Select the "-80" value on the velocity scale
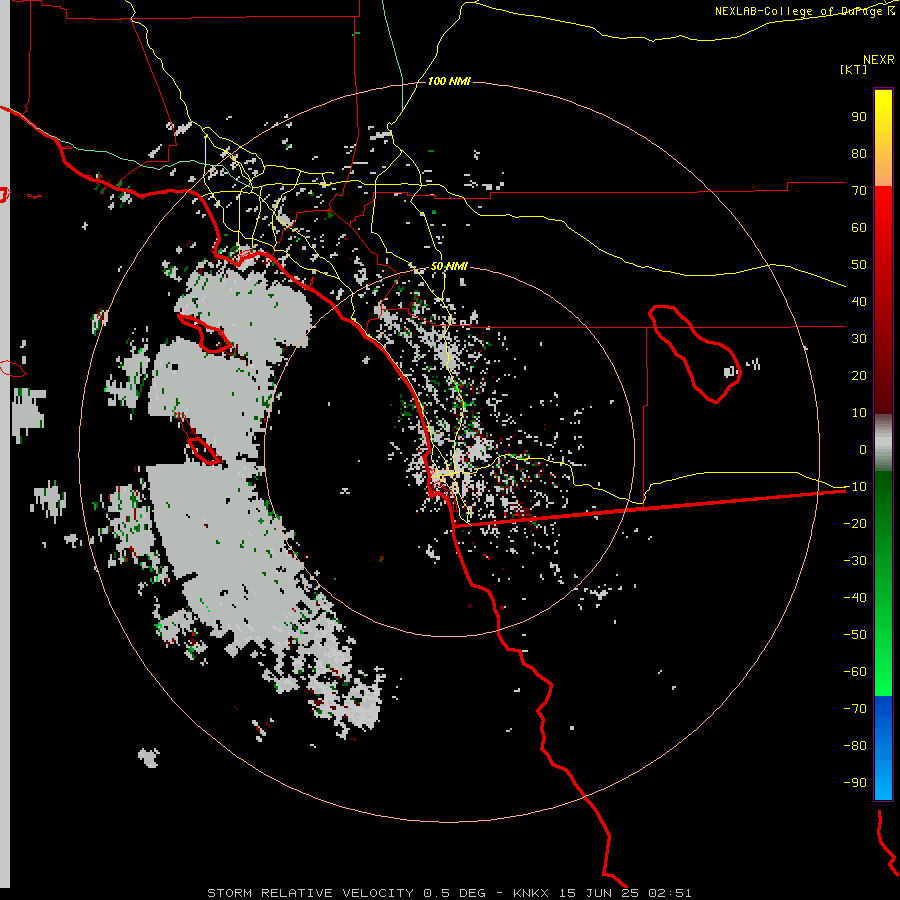This screenshot has width=900, height=900. point(855,746)
